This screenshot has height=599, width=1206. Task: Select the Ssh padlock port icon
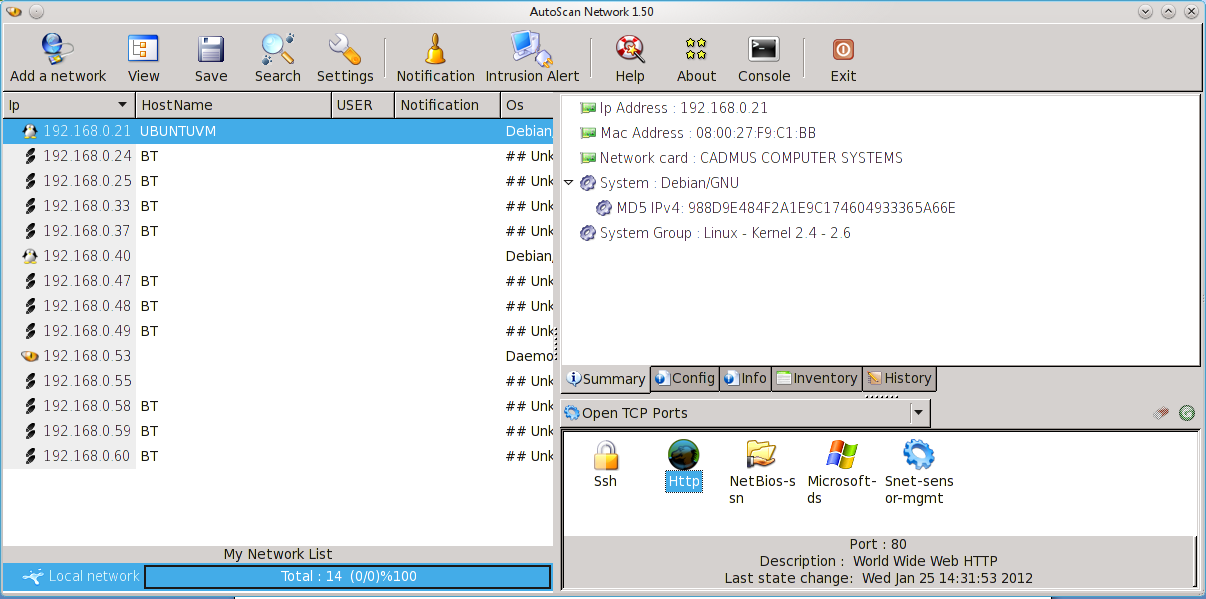[606, 455]
